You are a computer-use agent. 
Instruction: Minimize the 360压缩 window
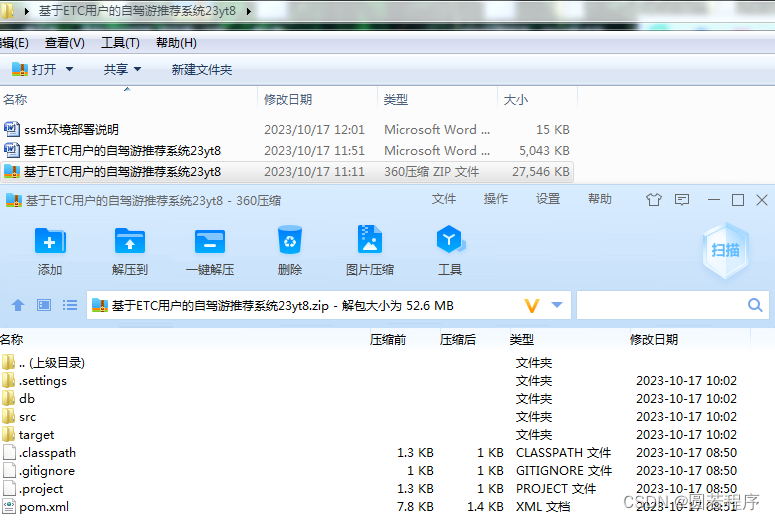(x=714, y=200)
